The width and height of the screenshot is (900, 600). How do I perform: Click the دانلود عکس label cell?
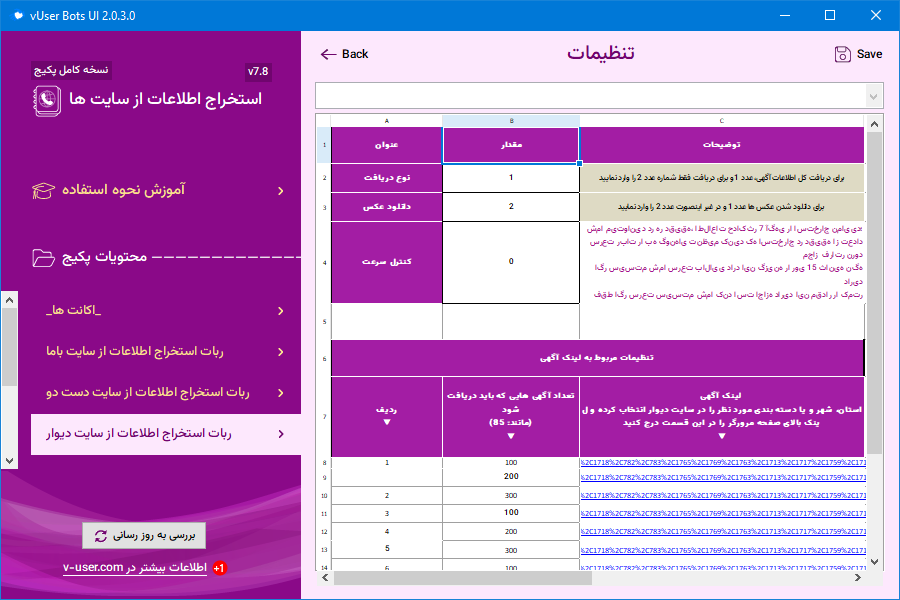point(387,207)
